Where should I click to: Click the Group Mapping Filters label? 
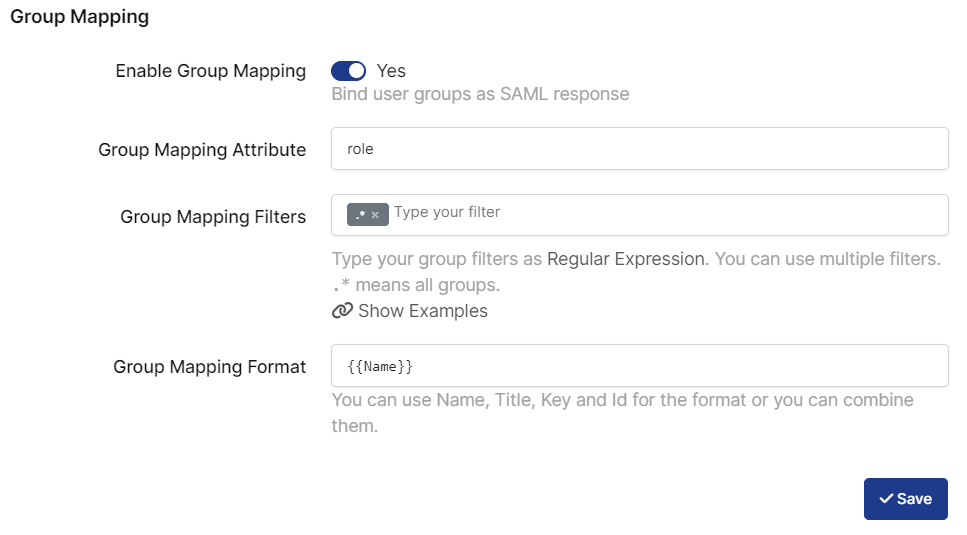coord(213,217)
